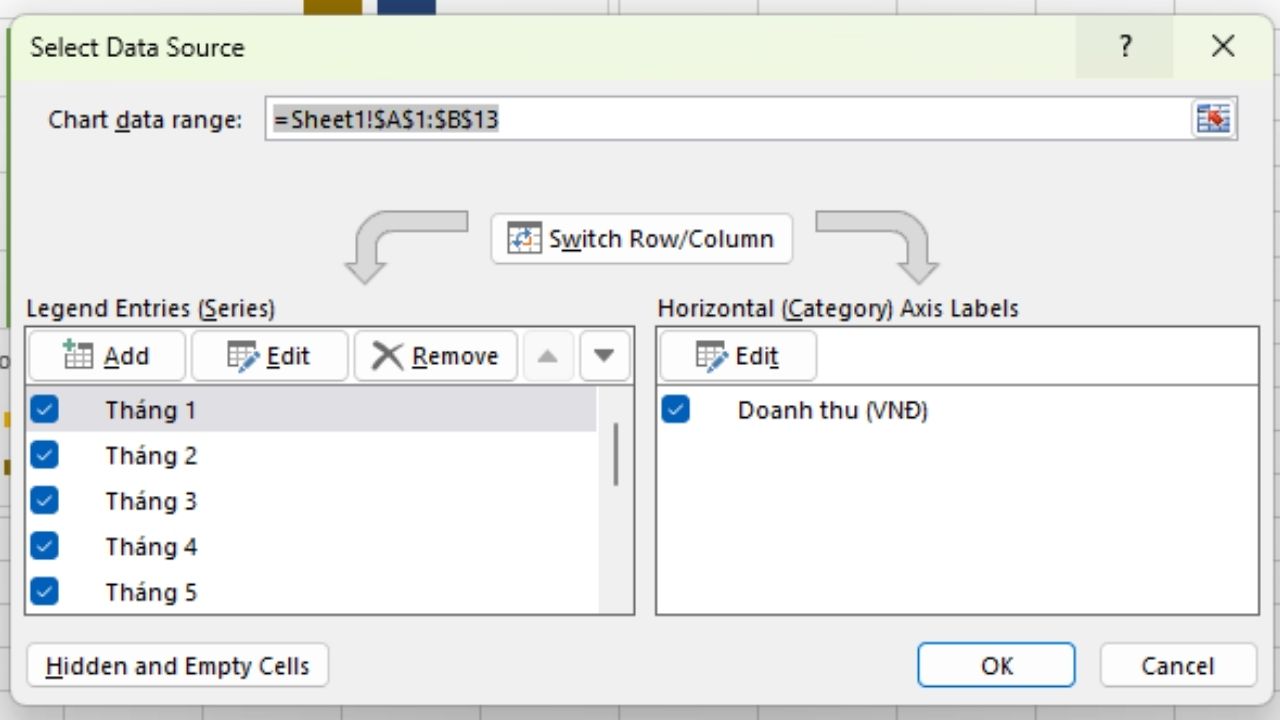Toggle the Tháng 3 series checkbox
Screen dimensions: 1280x720
click(x=45, y=500)
